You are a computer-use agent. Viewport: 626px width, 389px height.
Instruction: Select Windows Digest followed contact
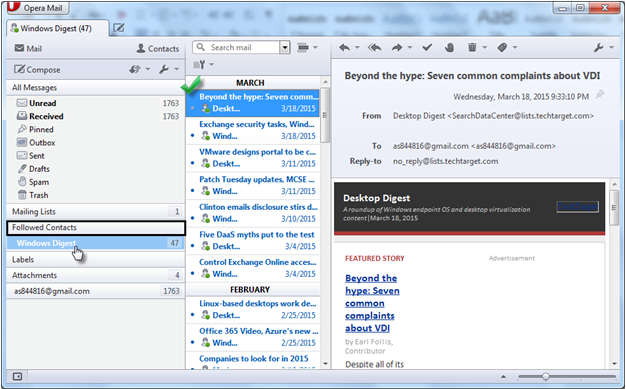(x=96, y=243)
